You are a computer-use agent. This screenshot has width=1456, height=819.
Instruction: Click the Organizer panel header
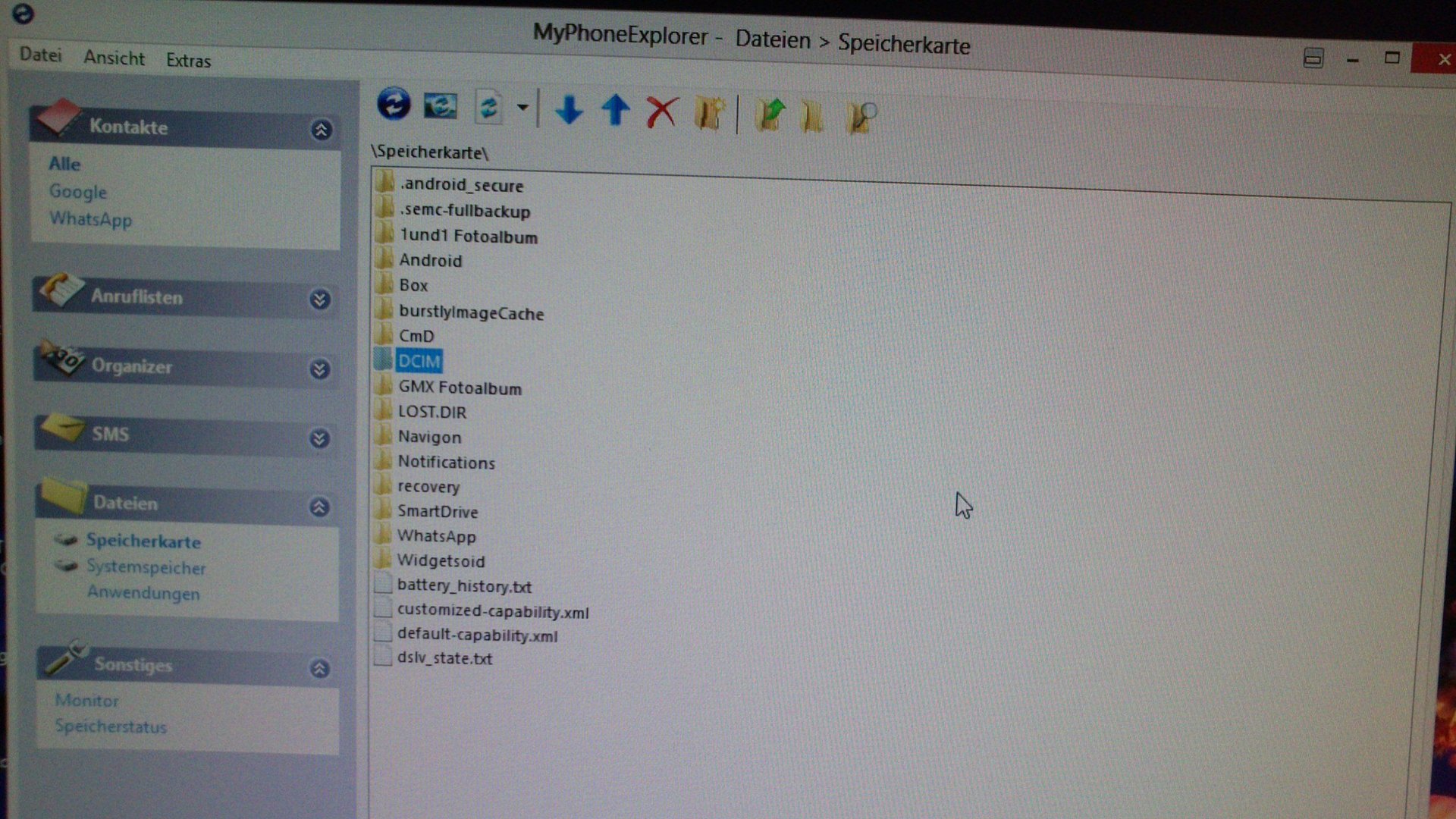tap(186, 366)
